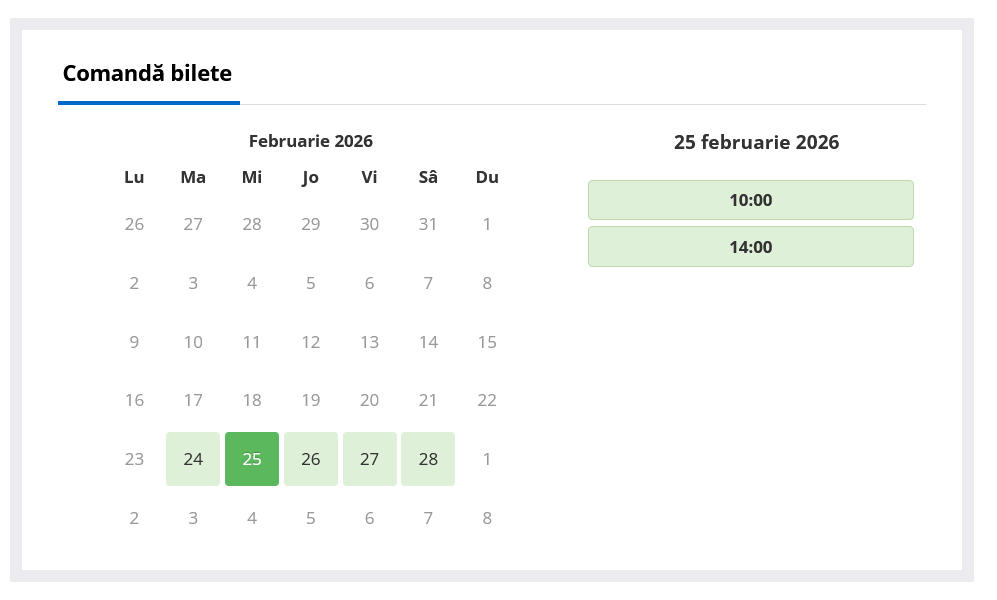Screen dimensions: 997x600
Task: Select Saturday February 28
Action: pos(428,459)
